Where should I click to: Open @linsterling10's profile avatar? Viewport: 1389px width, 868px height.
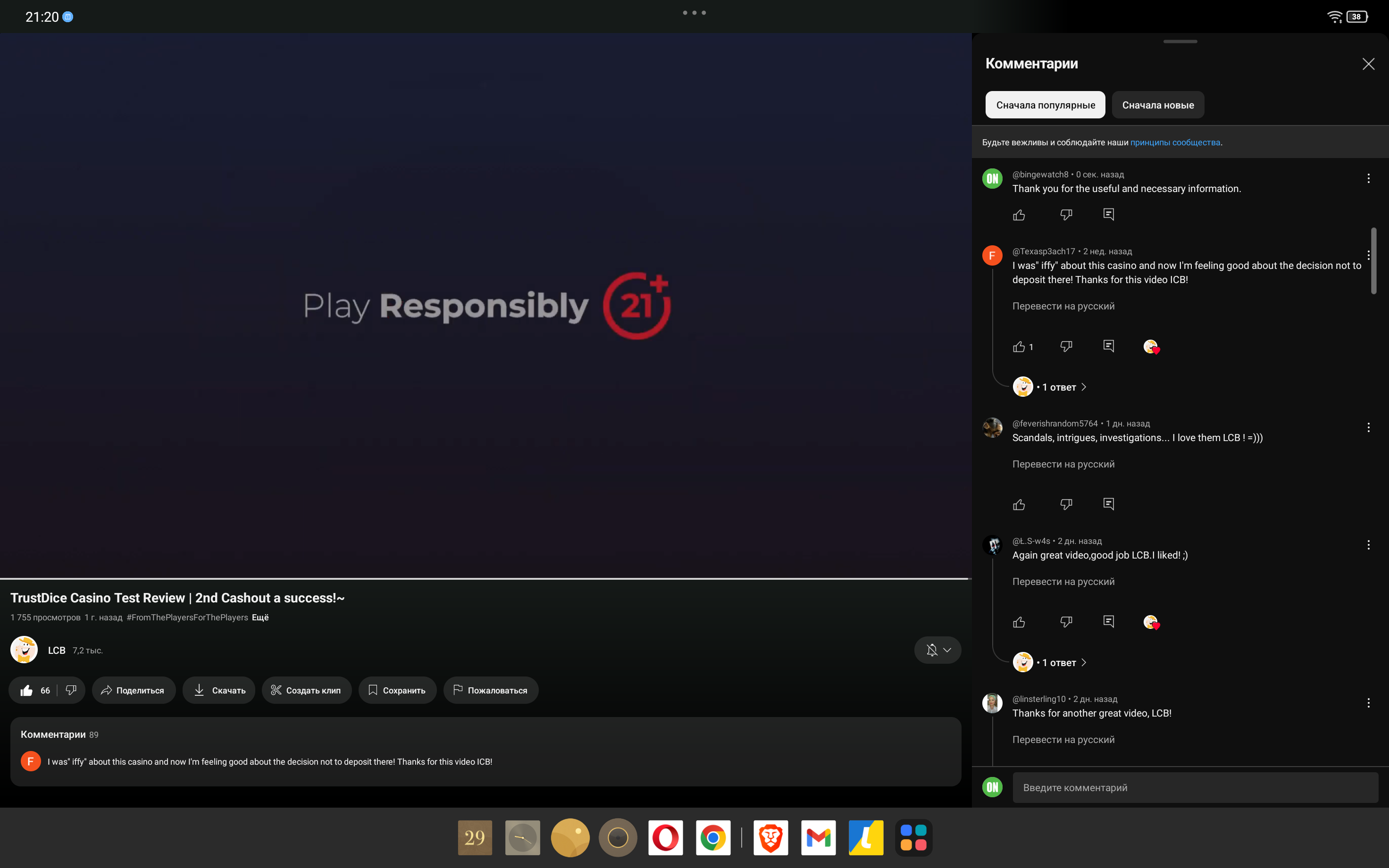pyautogui.click(x=992, y=703)
